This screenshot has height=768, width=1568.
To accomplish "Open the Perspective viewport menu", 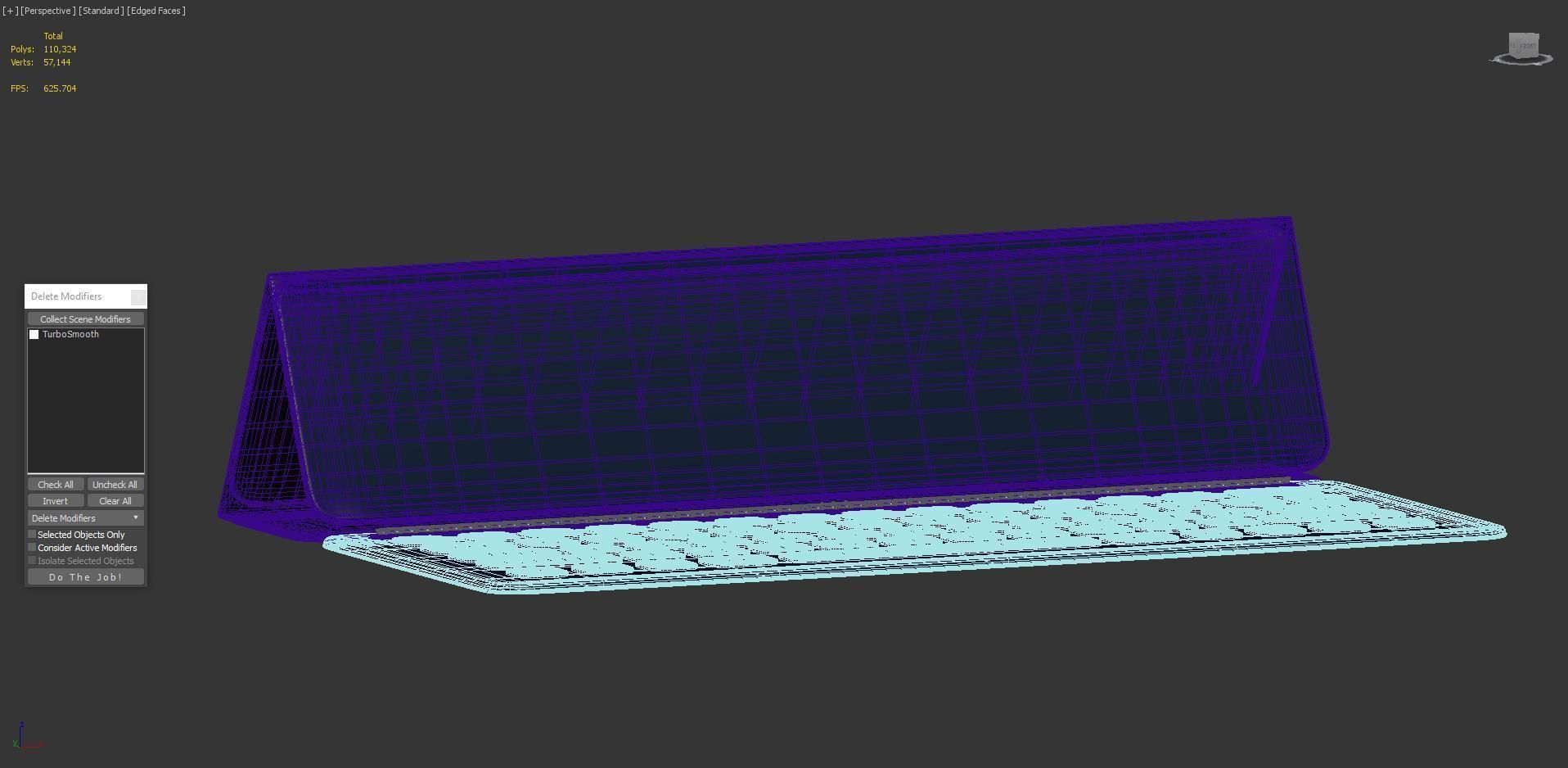I will (x=47, y=11).
